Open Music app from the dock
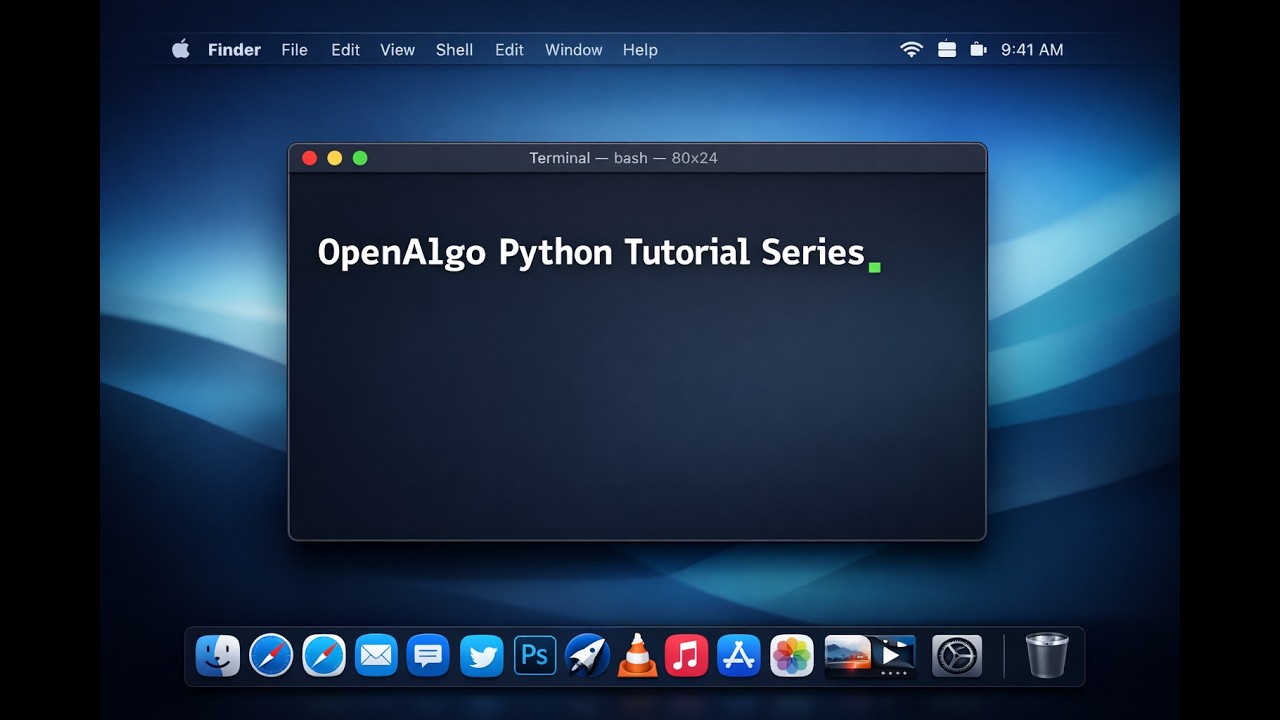This screenshot has height=720, width=1280. (686, 656)
